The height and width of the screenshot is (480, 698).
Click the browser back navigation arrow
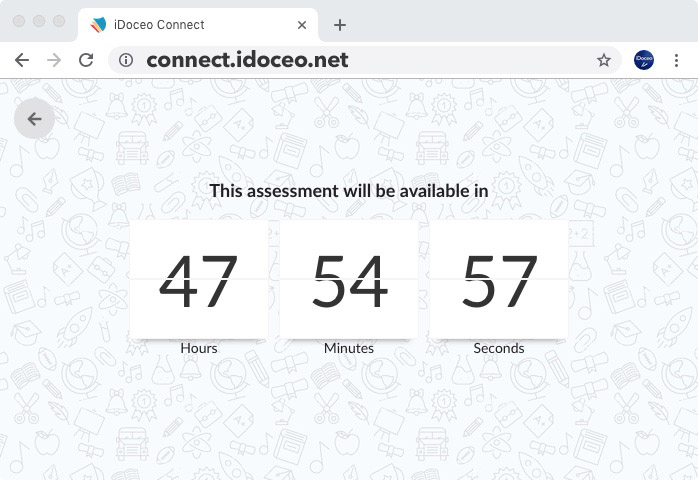(x=22, y=60)
